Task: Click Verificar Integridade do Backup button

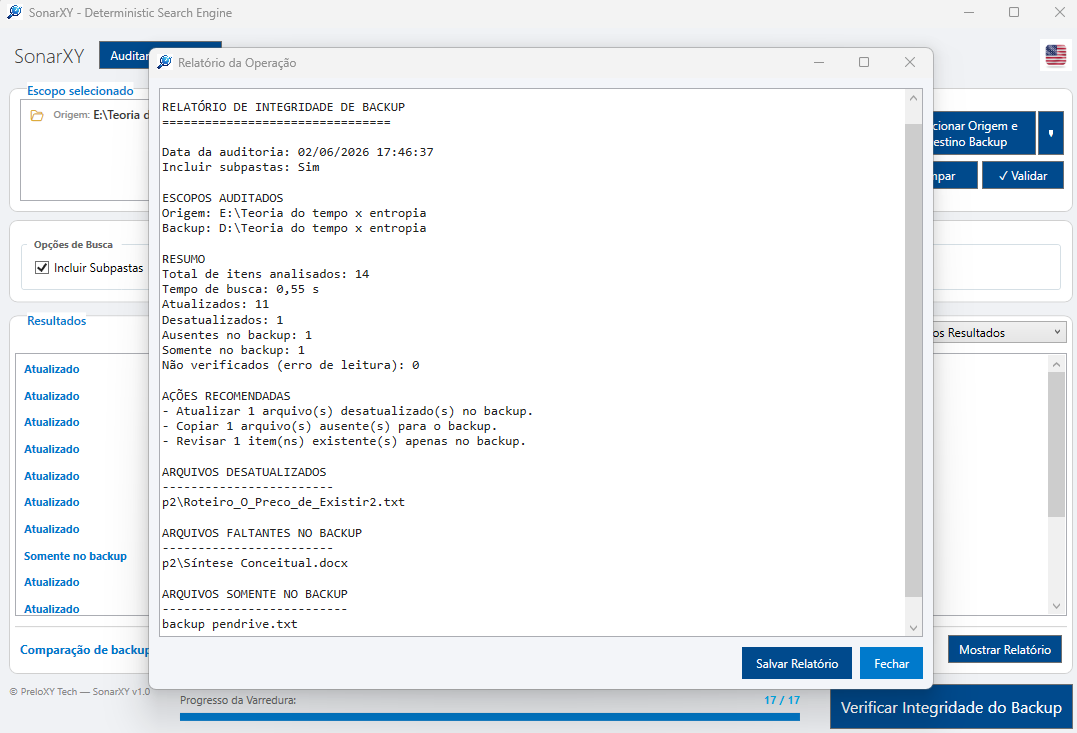Action: pos(951,708)
